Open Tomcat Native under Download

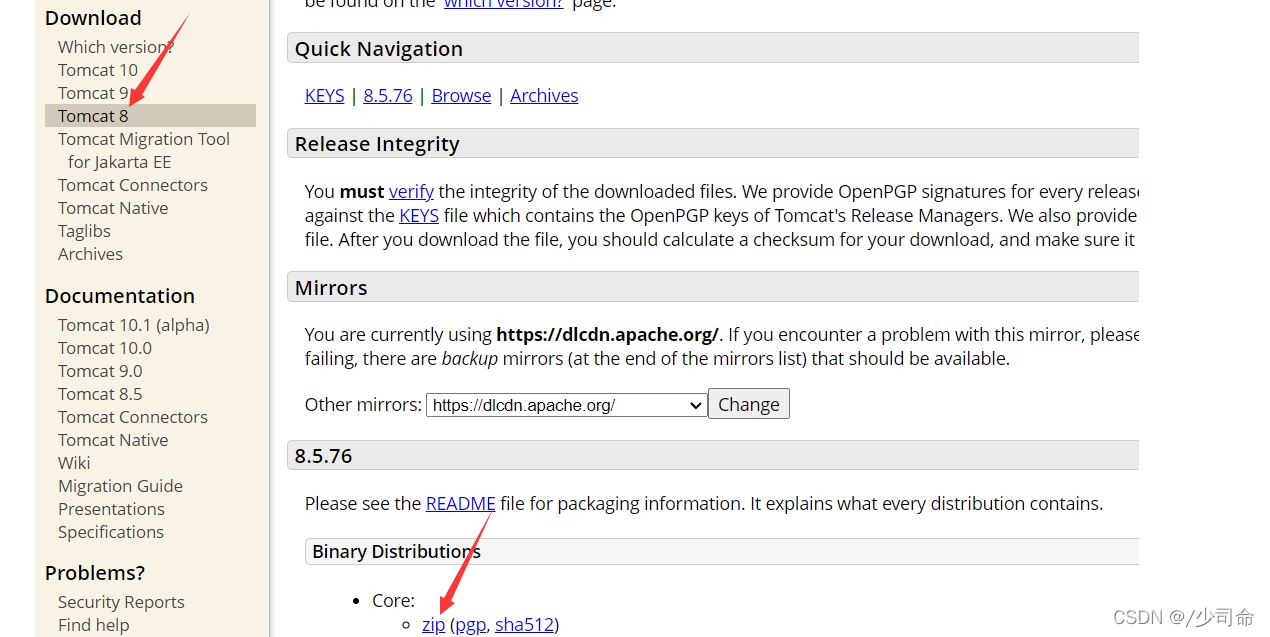[x=113, y=208]
